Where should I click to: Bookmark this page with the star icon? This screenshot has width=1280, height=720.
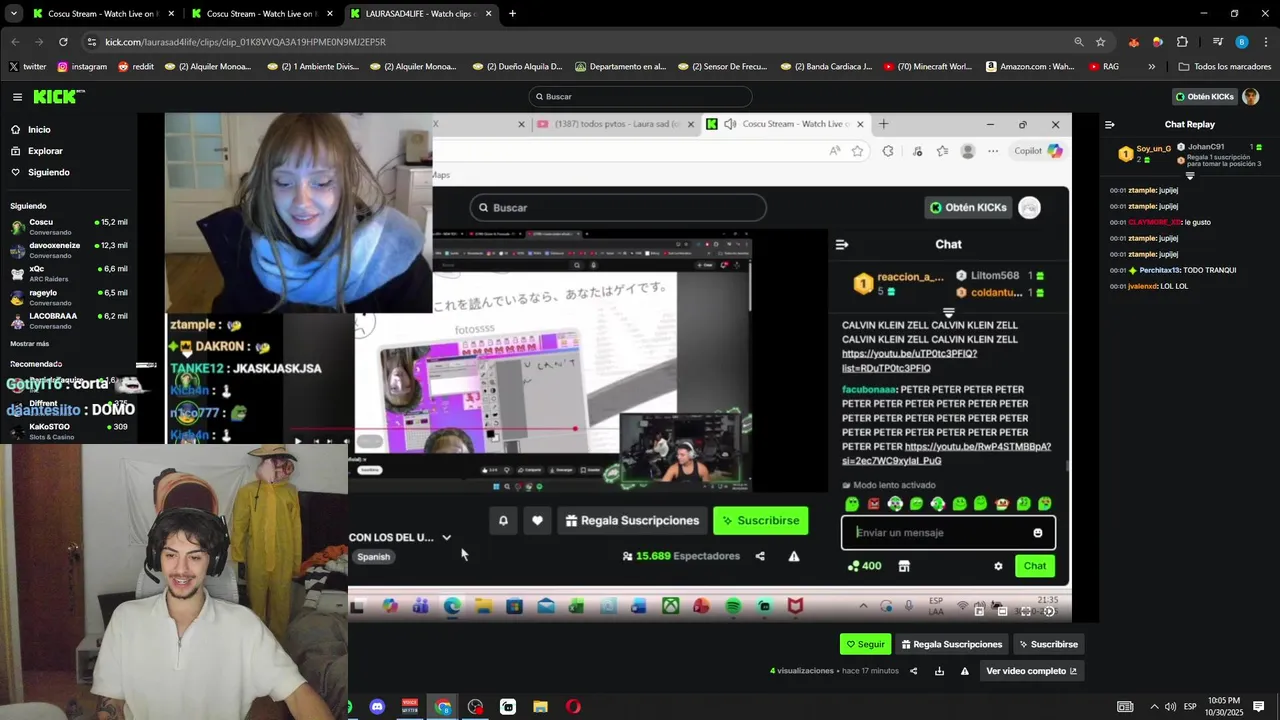pyautogui.click(x=1100, y=42)
